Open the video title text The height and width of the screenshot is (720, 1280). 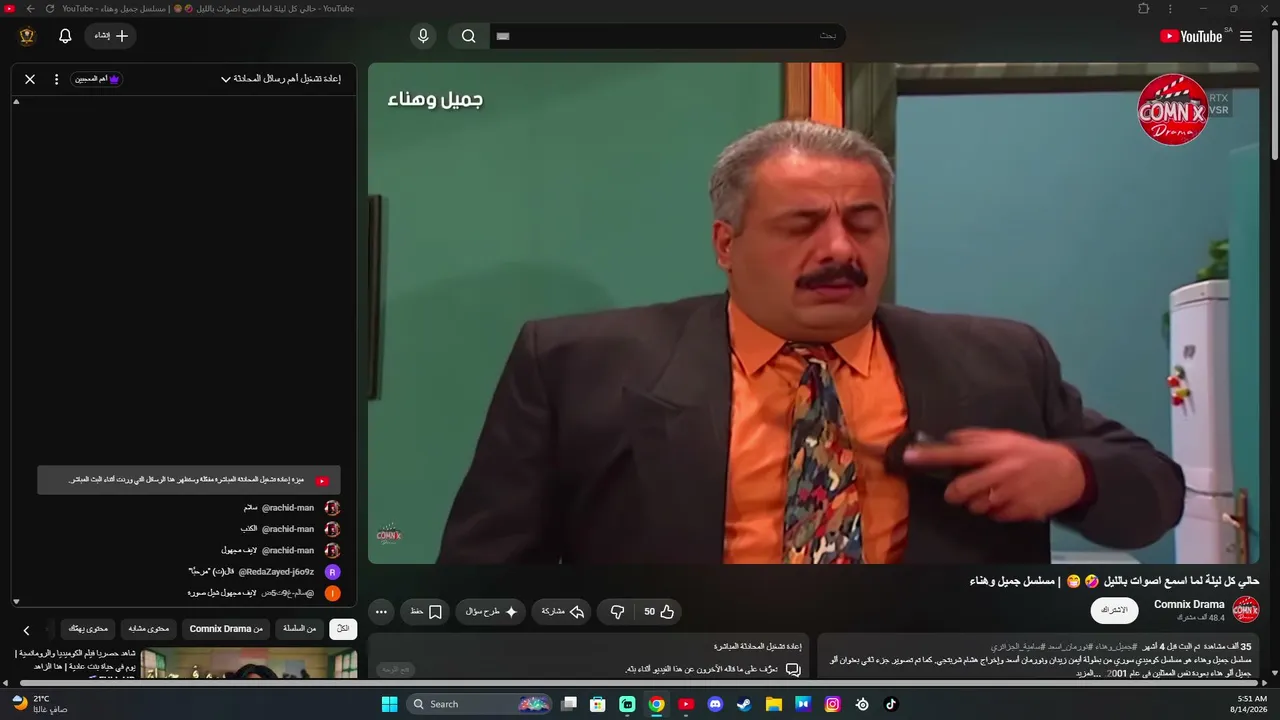point(1114,581)
